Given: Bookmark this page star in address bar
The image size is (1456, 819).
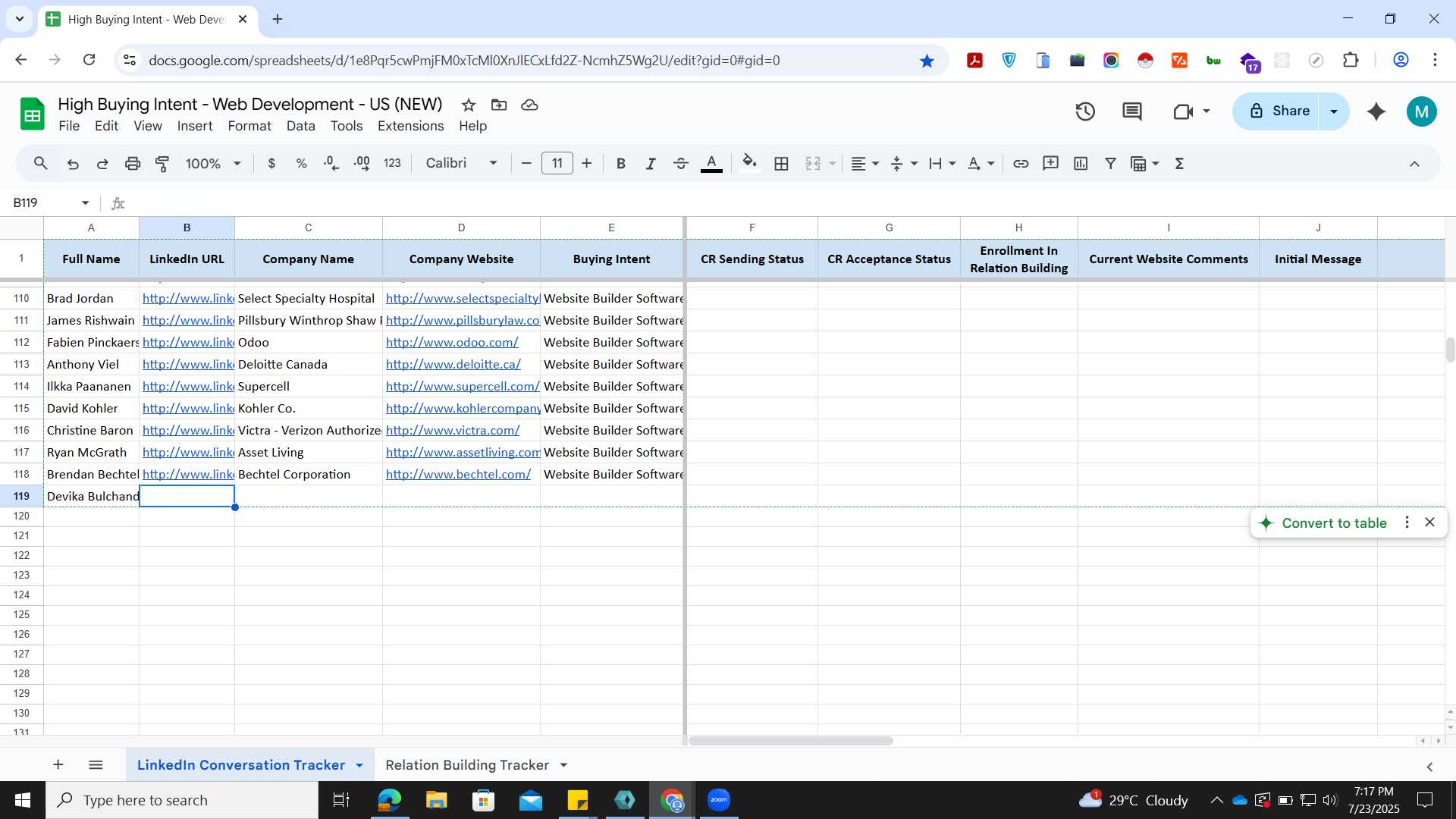Looking at the screenshot, I should pos(927,61).
